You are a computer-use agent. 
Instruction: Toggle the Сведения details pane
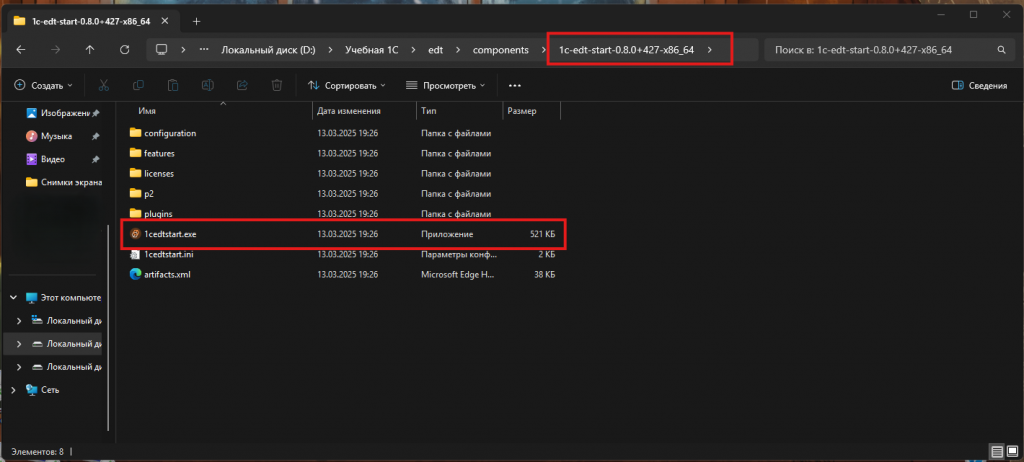point(979,86)
